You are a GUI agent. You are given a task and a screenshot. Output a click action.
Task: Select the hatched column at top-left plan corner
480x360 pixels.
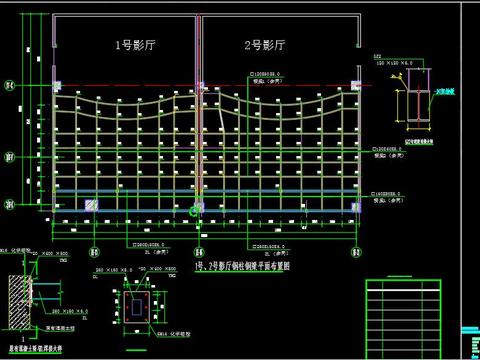[x=57, y=86]
